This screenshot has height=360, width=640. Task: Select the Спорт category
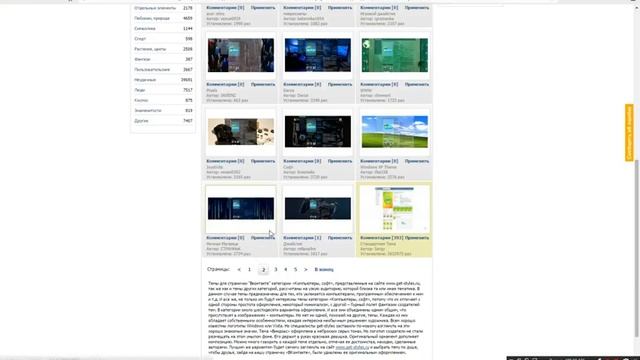coord(163,39)
